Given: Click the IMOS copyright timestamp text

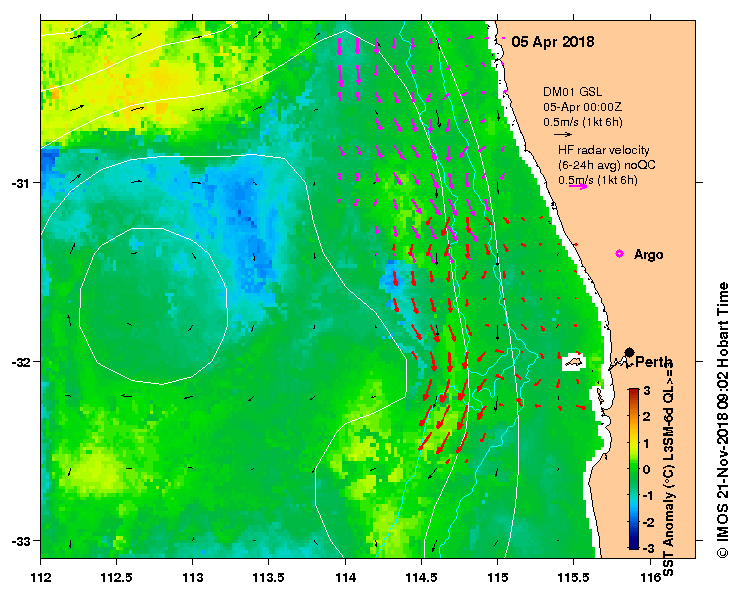Looking at the screenshot, I should tap(723, 420).
